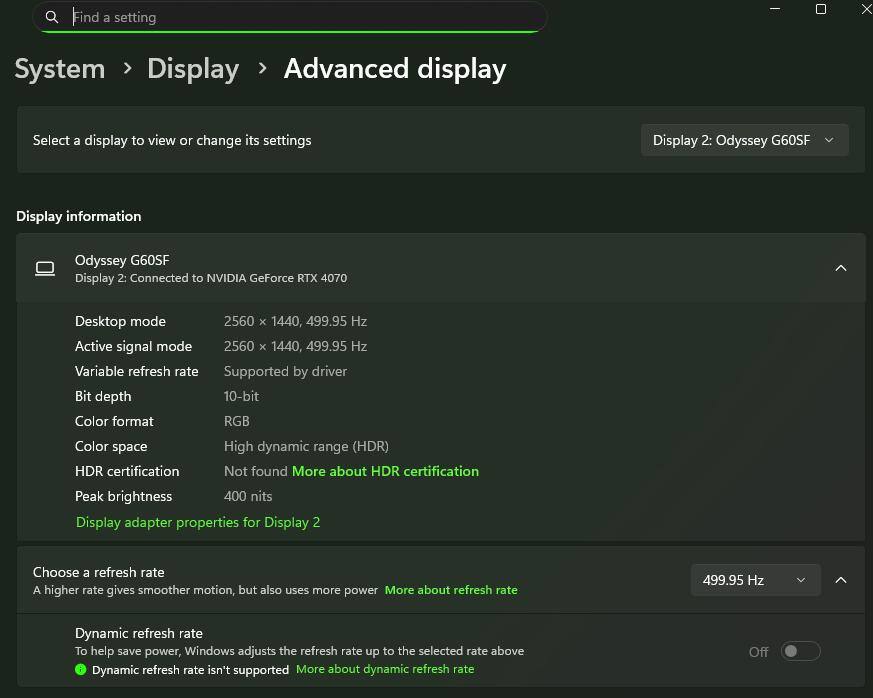Click the search magnifier icon

coord(52,17)
